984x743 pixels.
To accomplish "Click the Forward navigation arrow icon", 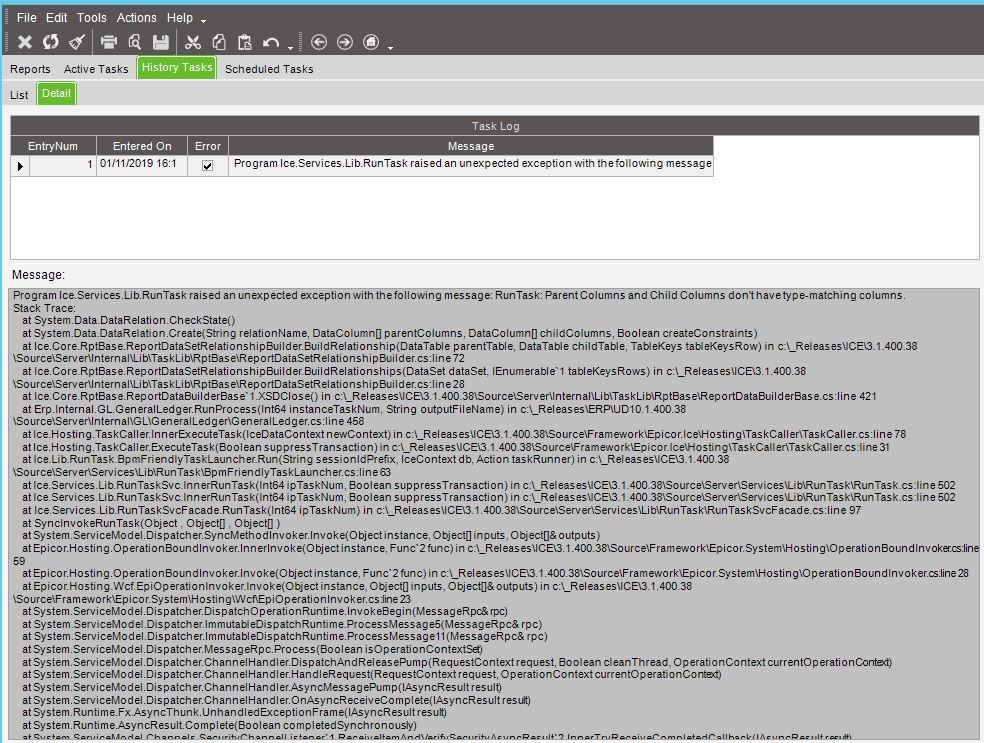I will 345,42.
